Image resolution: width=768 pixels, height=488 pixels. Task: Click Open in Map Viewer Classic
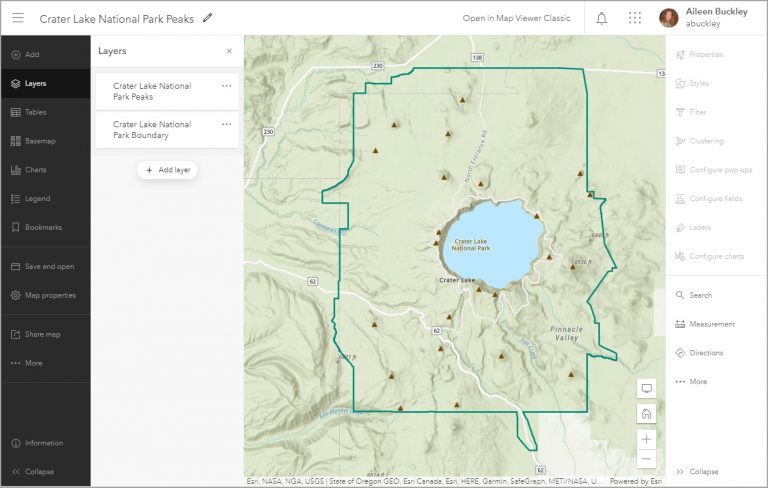click(x=516, y=18)
